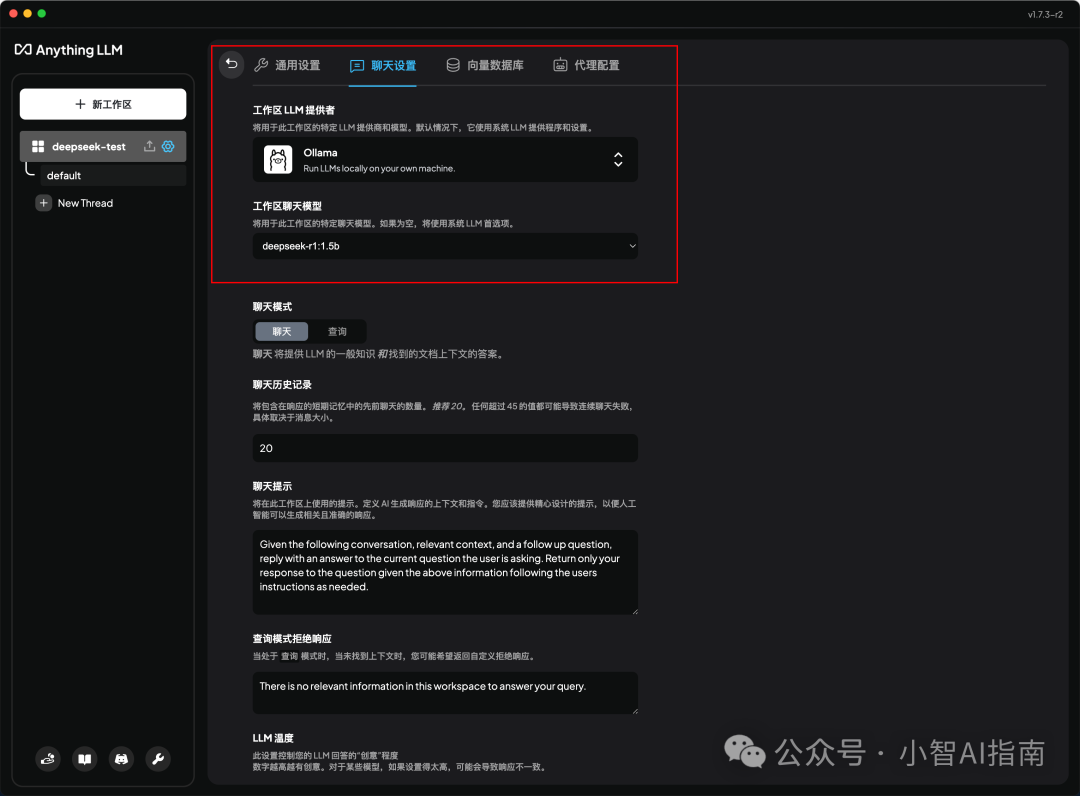This screenshot has width=1080, height=796.
Task: Click the robot icon of 代理配置
Action: pyautogui.click(x=560, y=65)
